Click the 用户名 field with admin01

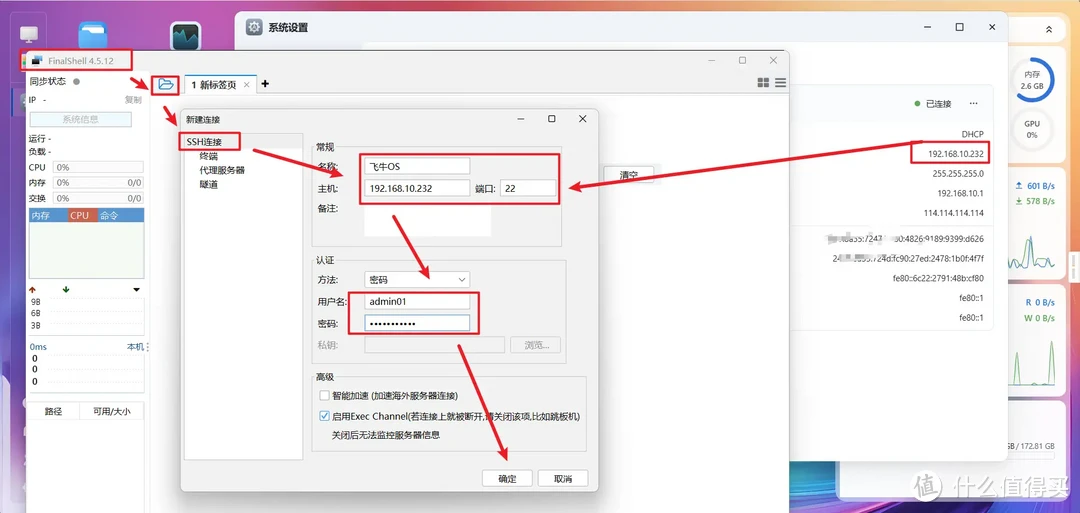(417, 301)
